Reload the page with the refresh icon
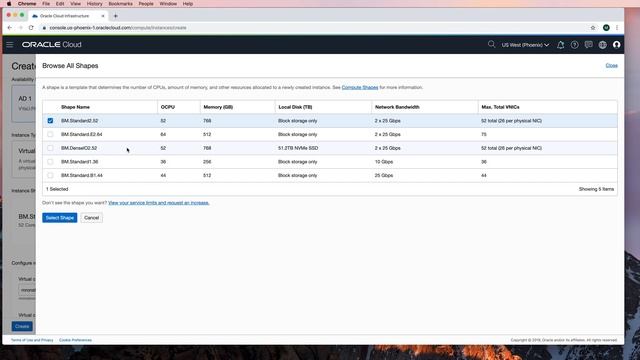 click(x=31, y=28)
